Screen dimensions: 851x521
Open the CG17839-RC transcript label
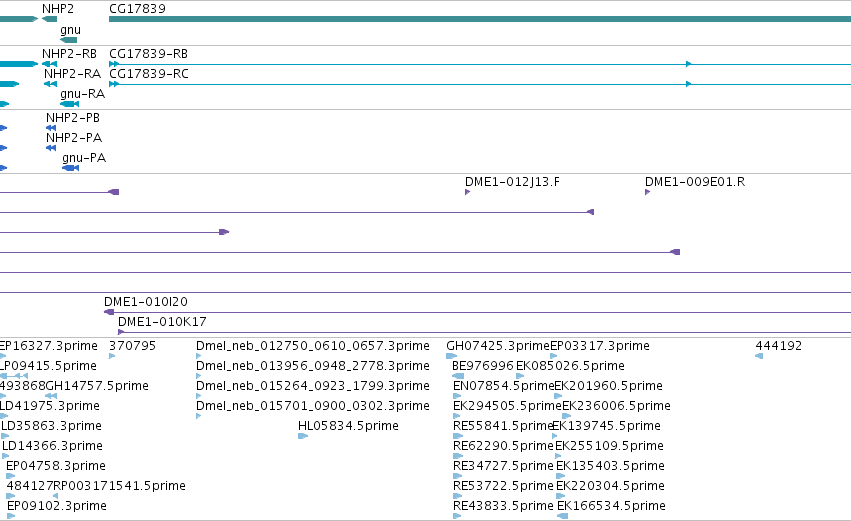tap(149, 74)
